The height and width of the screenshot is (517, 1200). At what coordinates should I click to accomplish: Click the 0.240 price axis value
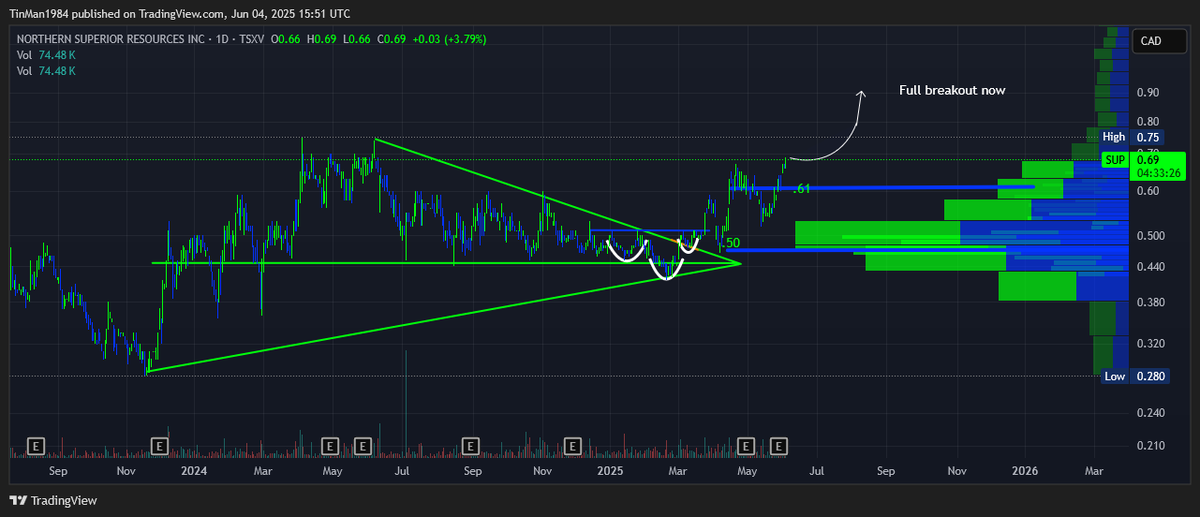click(x=1150, y=412)
